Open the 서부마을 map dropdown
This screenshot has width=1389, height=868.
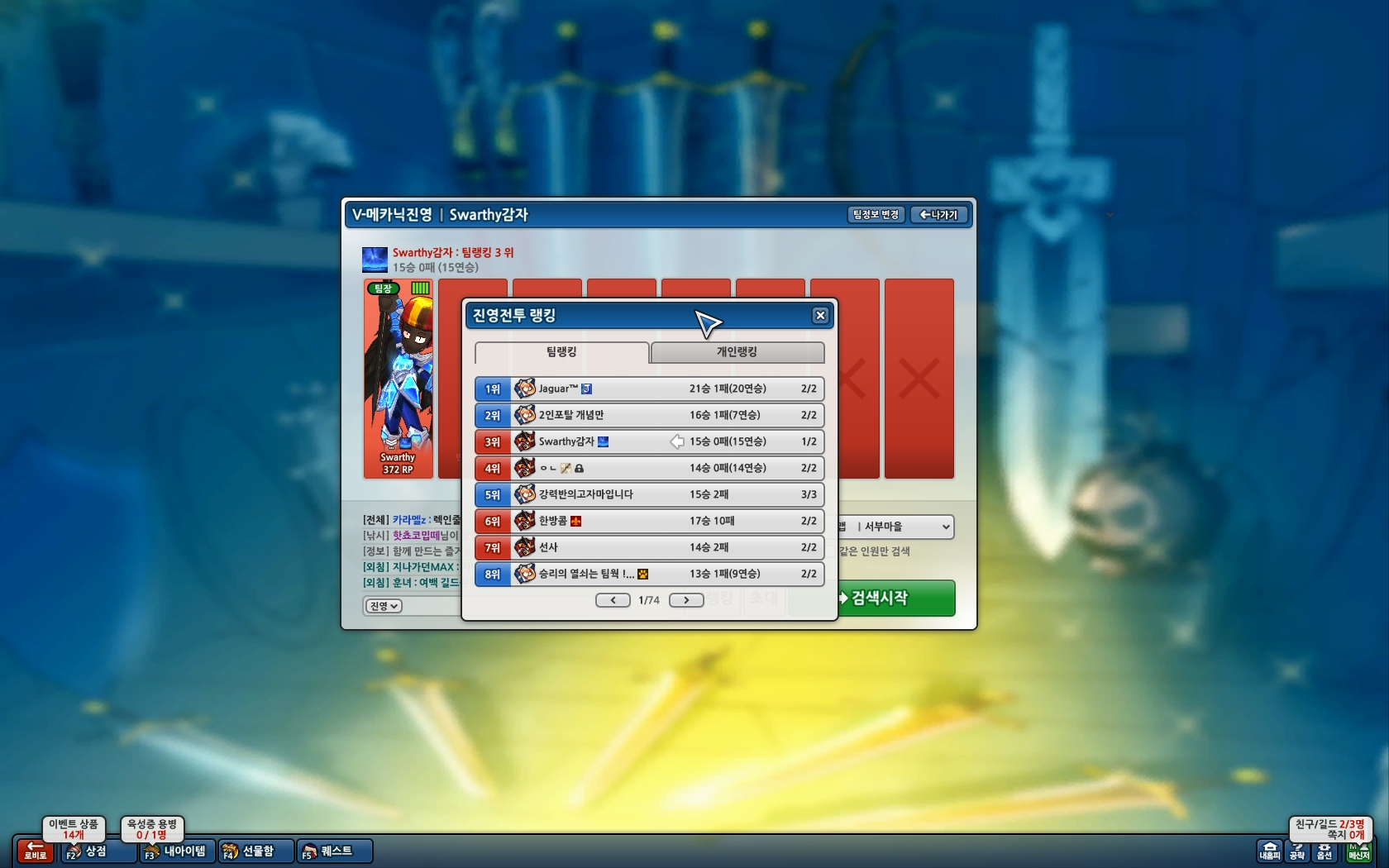click(x=897, y=527)
